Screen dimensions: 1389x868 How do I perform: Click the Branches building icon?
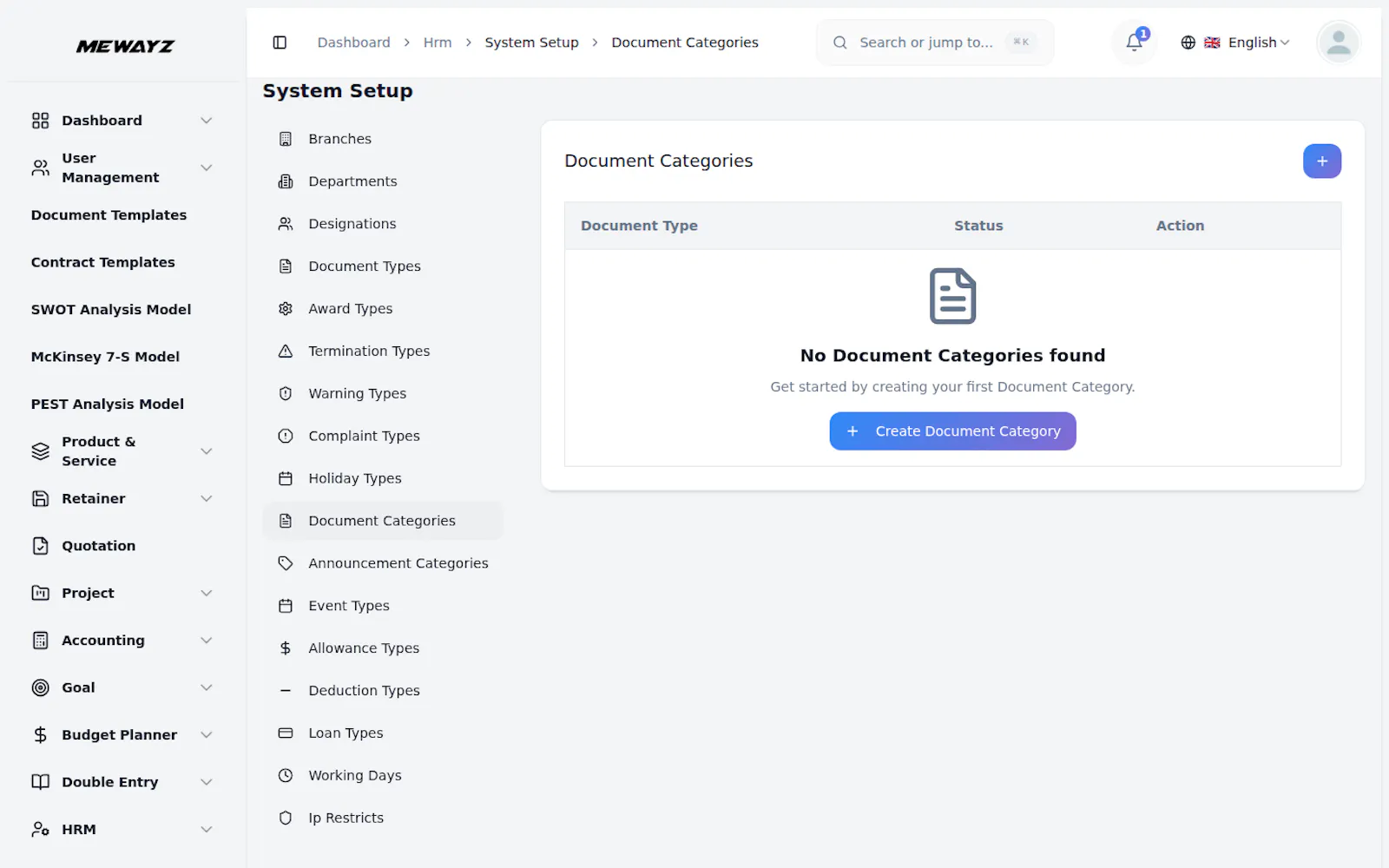click(286, 139)
